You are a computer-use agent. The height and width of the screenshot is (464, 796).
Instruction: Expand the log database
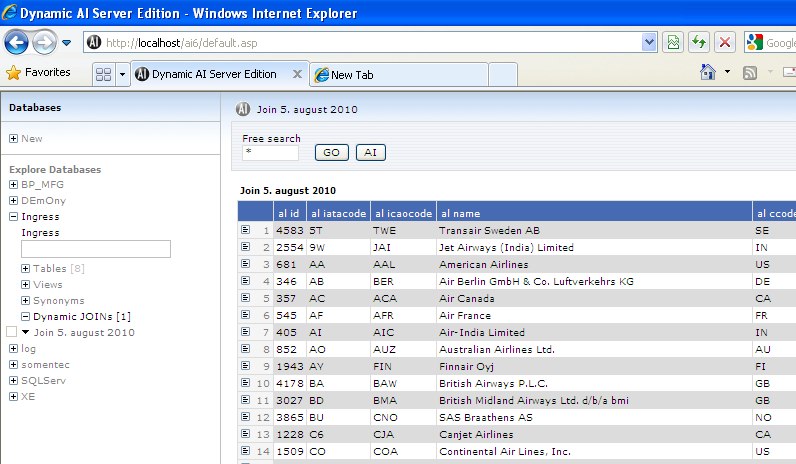(x=14, y=348)
